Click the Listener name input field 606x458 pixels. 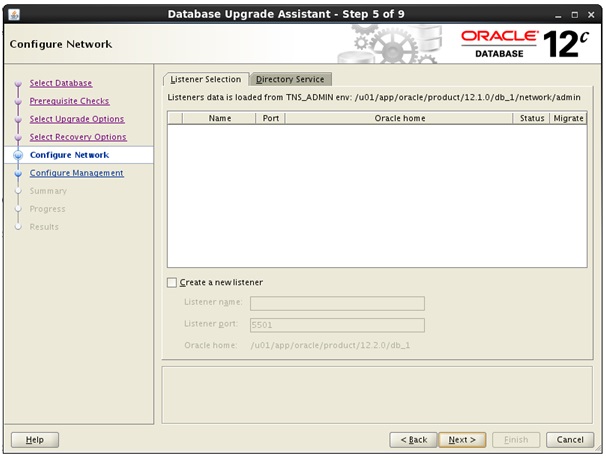[x=337, y=304]
